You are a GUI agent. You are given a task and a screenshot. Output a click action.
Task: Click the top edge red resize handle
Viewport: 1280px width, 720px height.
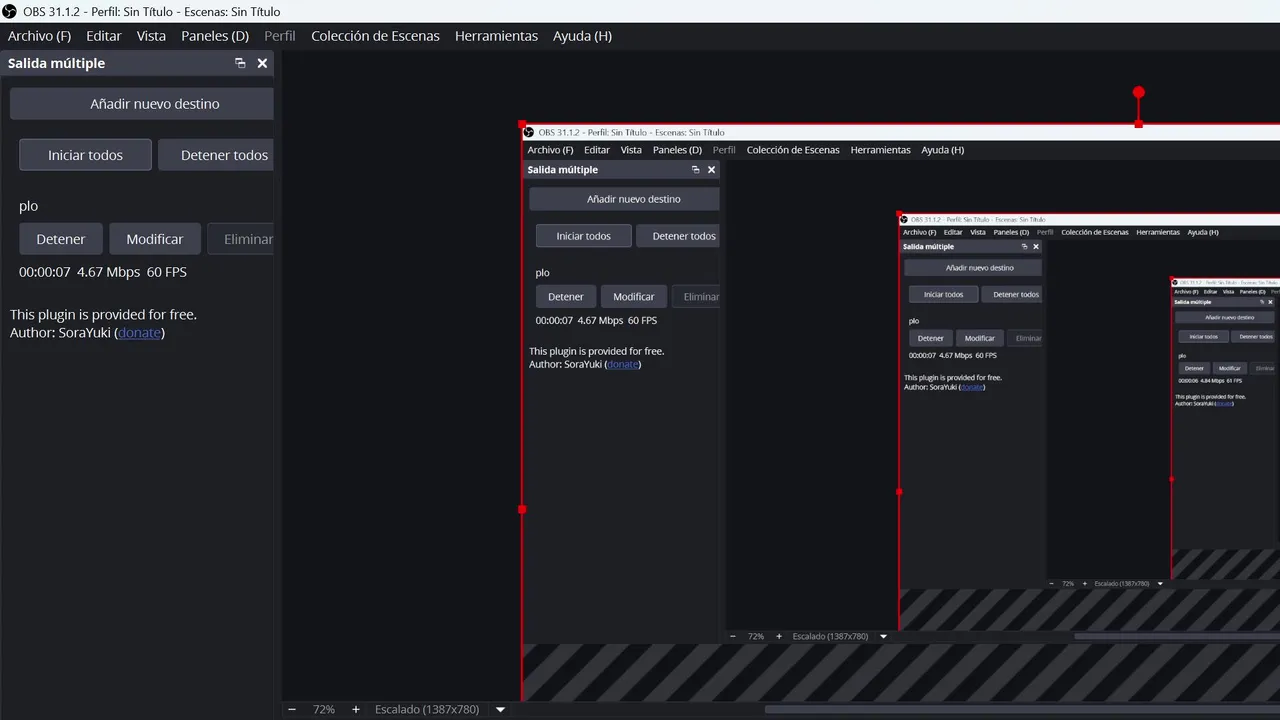(x=1138, y=124)
